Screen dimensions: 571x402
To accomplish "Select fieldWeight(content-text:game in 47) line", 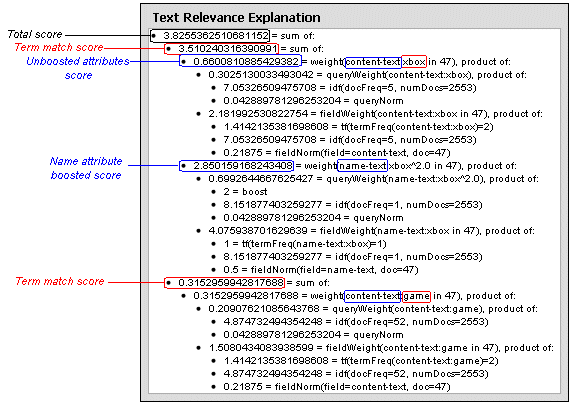I will (x=381, y=348).
